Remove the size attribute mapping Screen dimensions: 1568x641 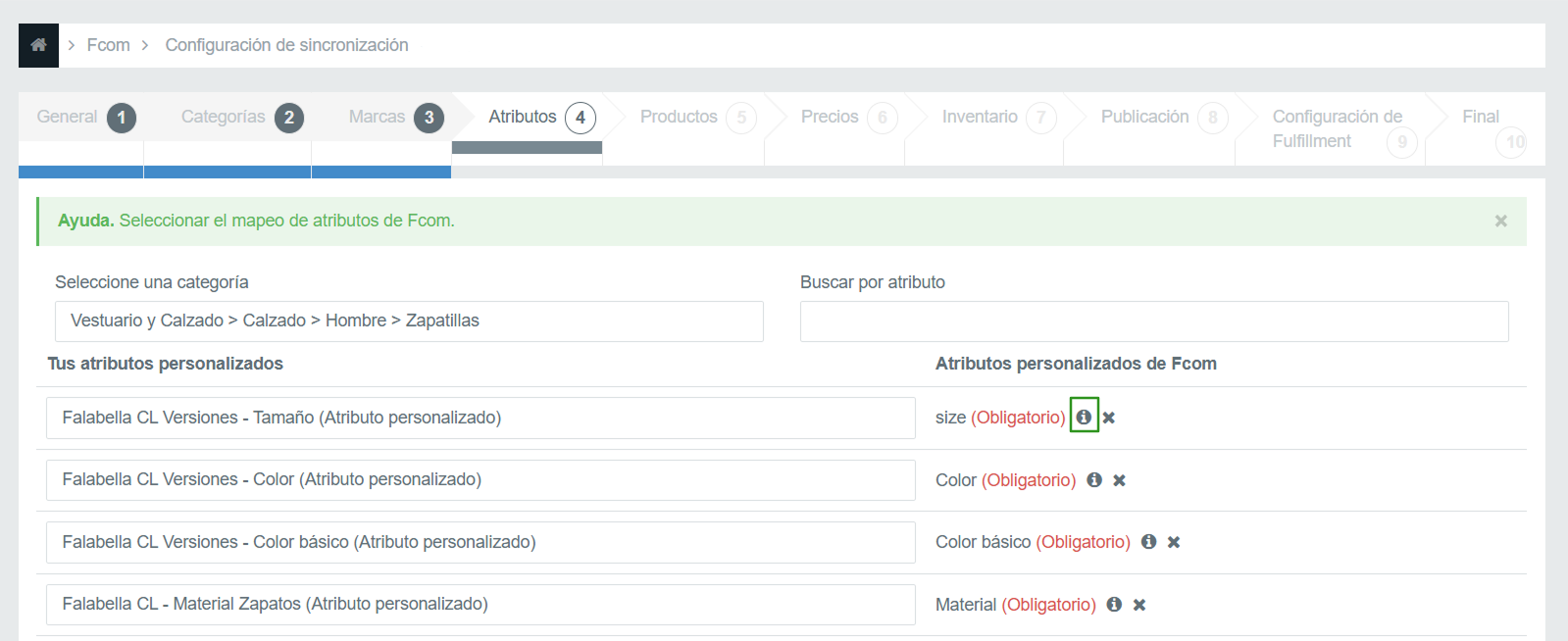click(1109, 418)
